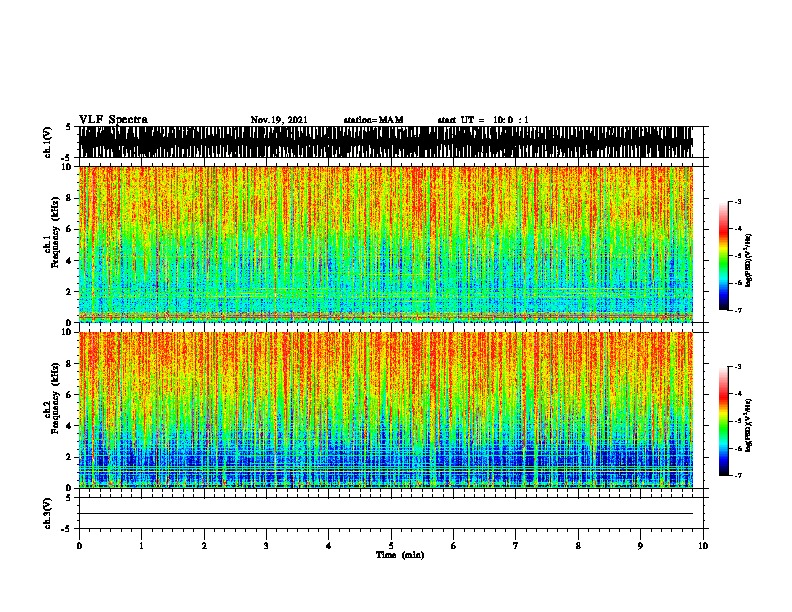792x612 pixels.
Task: Select the "start UT = 10: 0 : 1" text
Action: [x=483, y=120]
